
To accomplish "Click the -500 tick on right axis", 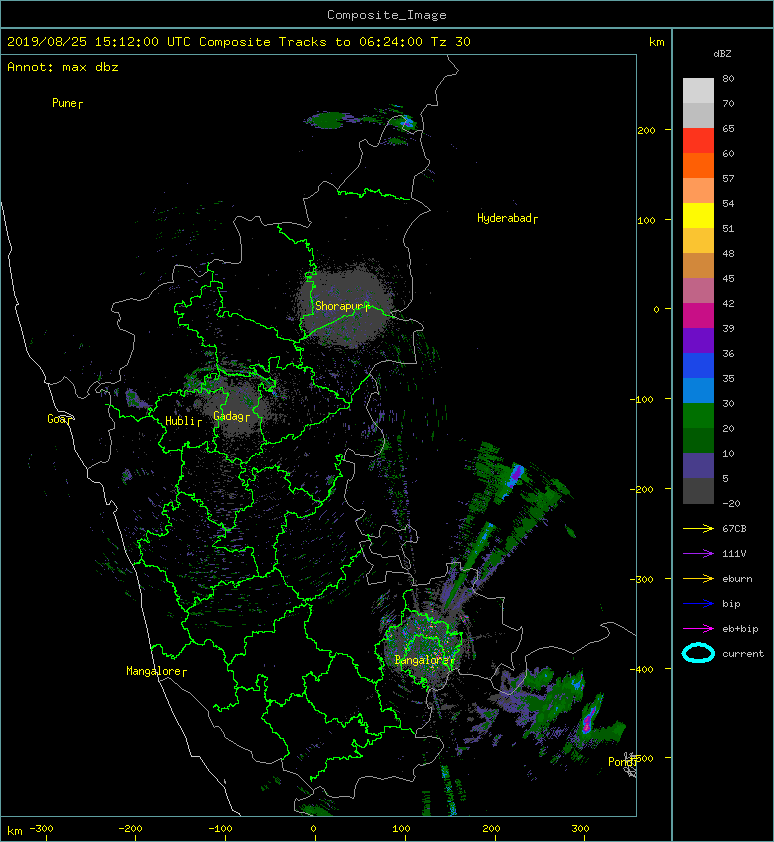I will 642,758.
